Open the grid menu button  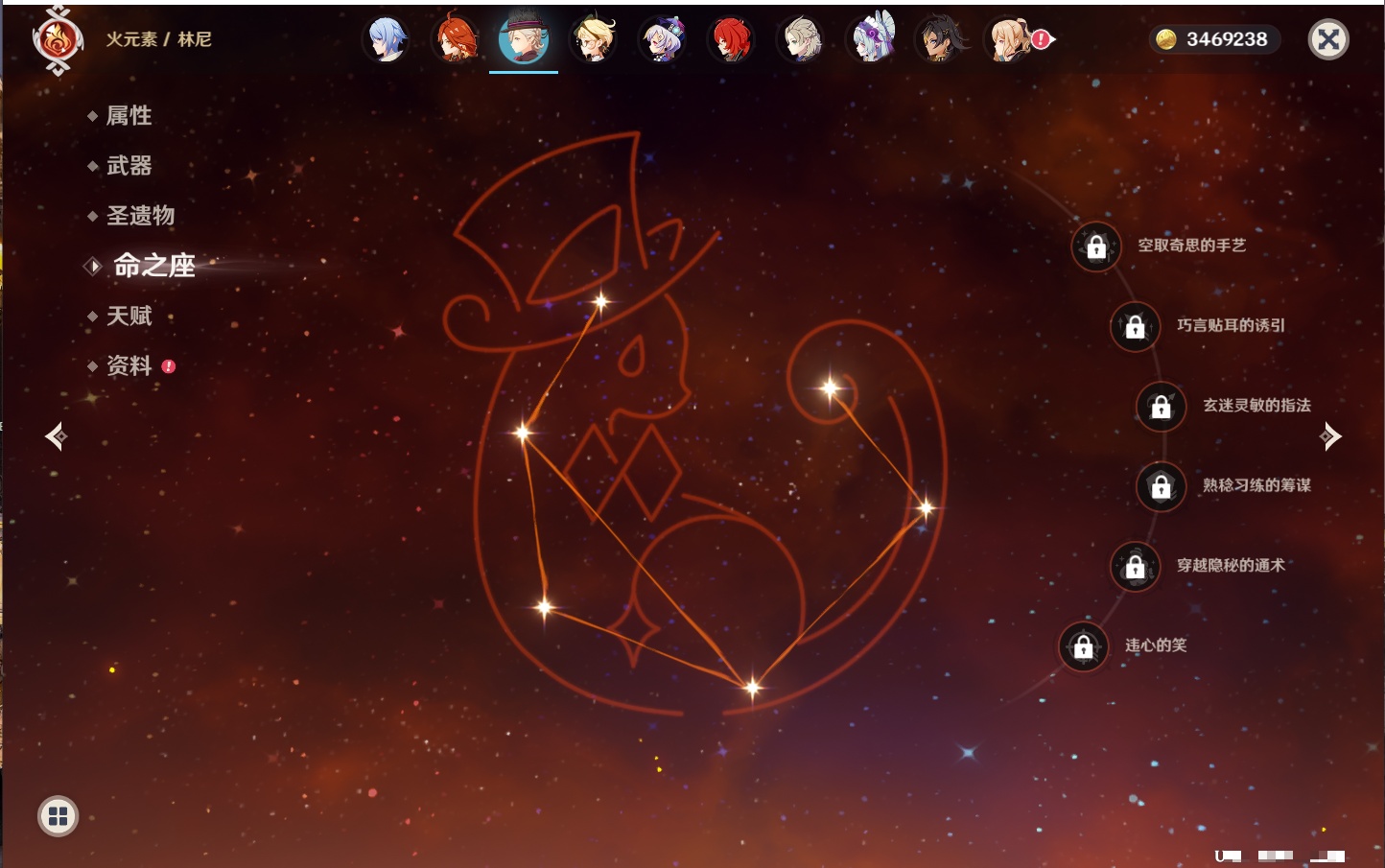[x=58, y=816]
